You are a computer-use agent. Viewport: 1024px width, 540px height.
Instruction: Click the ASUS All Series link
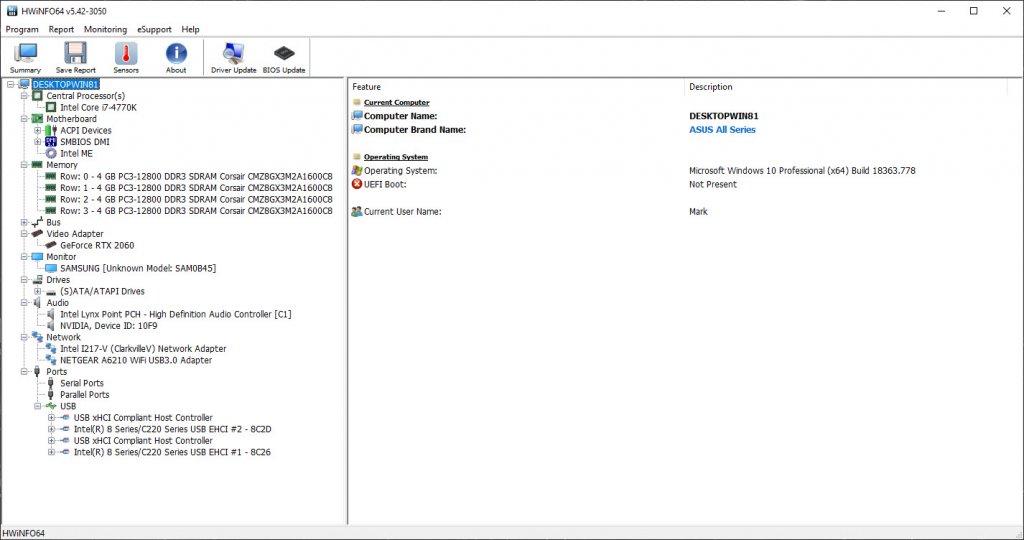pos(722,129)
